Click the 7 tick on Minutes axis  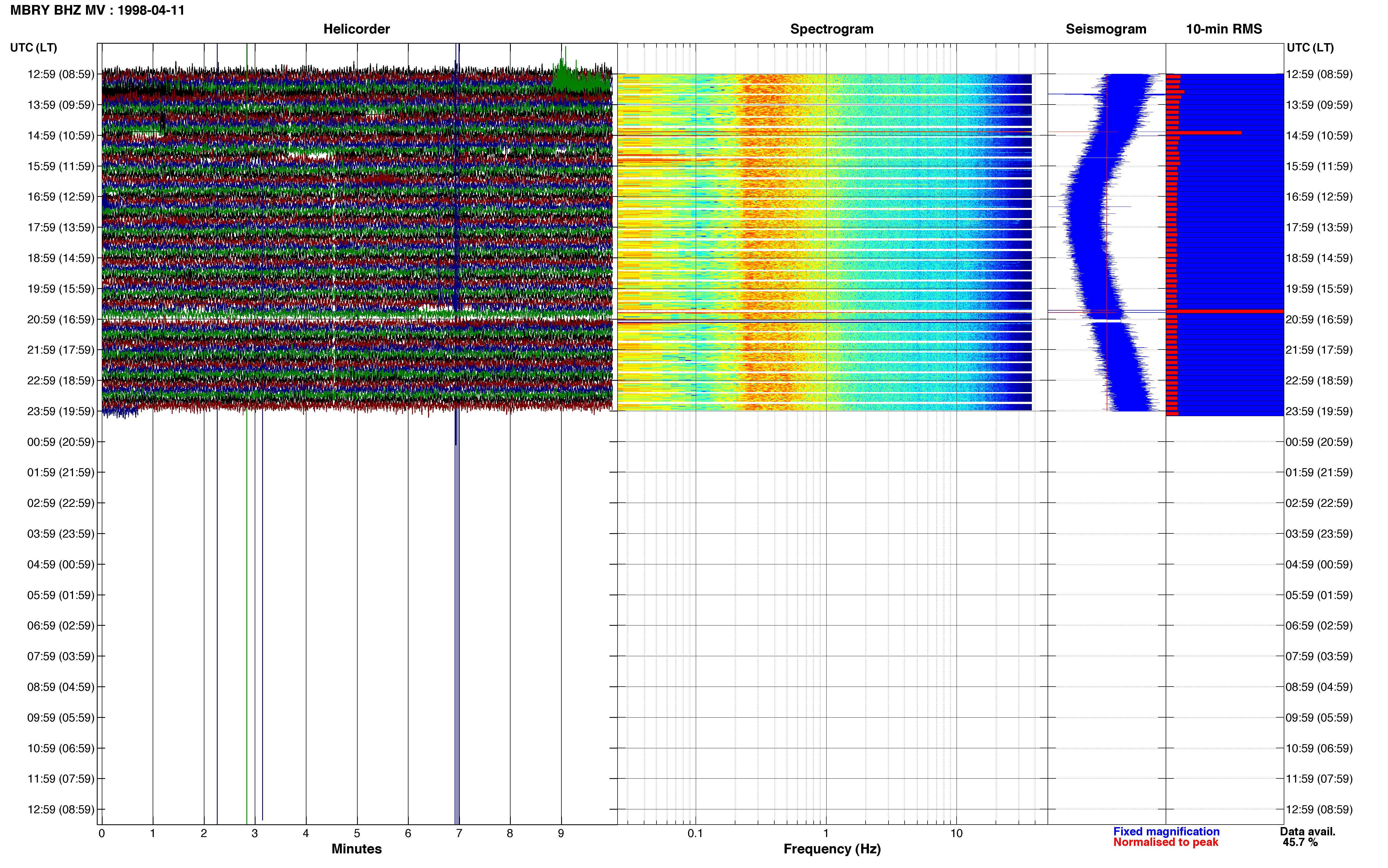(459, 833)
